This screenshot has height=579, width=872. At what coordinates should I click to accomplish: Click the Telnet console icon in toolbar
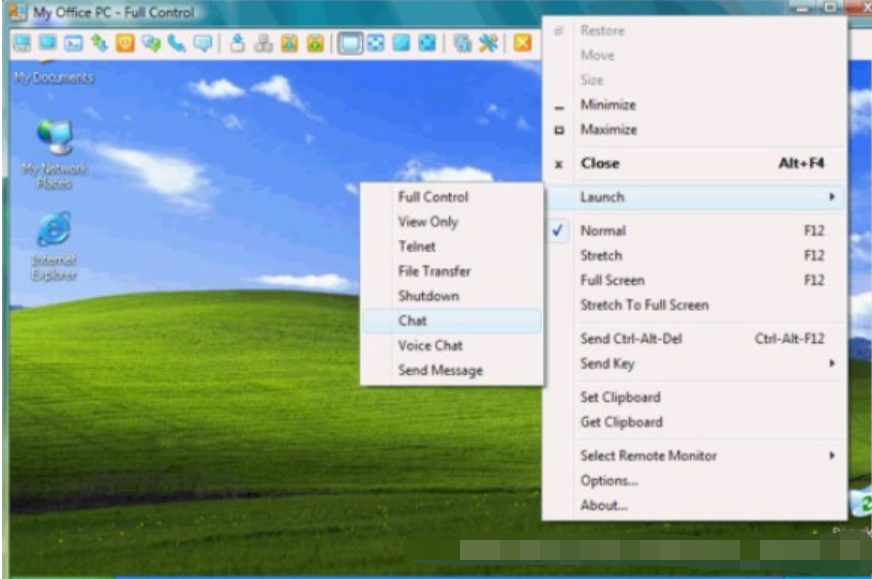tap(73, 43)
